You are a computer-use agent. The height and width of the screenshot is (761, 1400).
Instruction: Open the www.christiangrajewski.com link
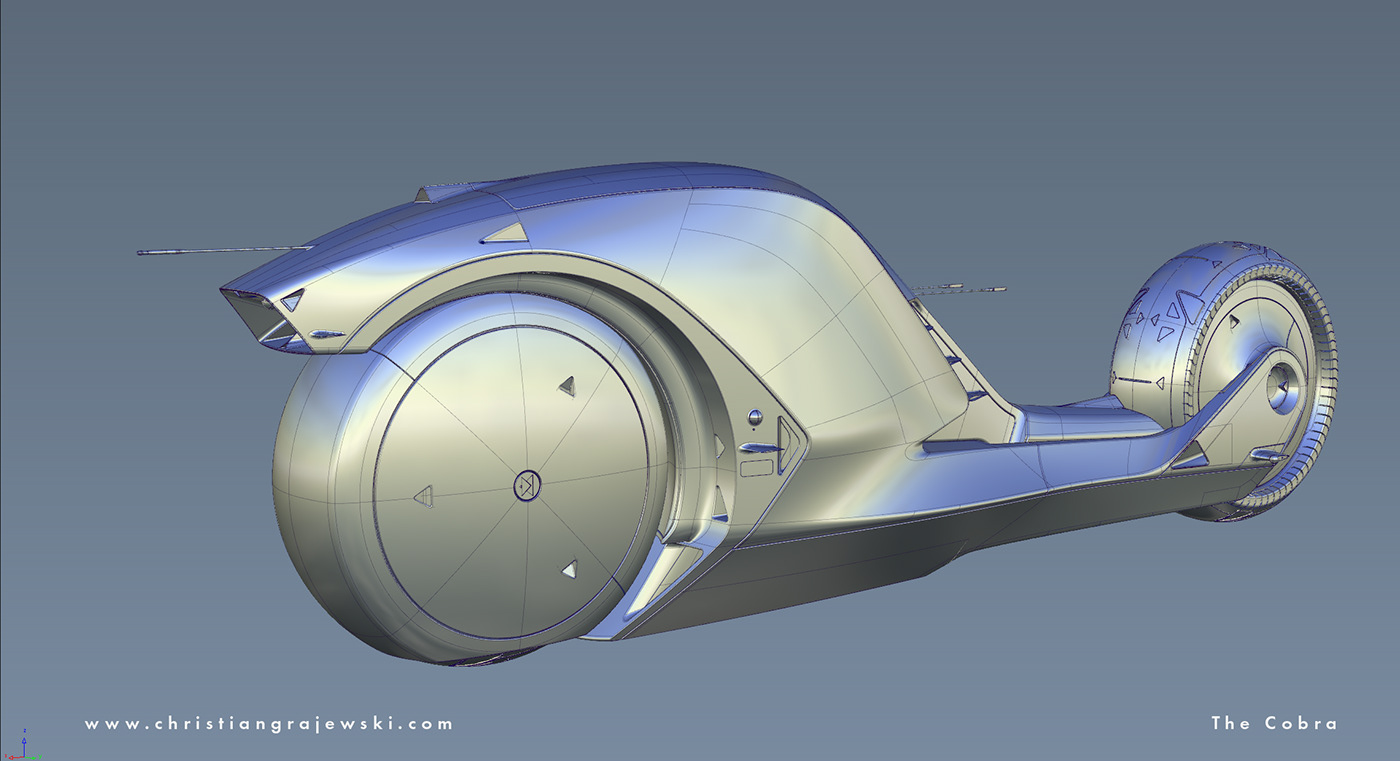coord(270,721)
